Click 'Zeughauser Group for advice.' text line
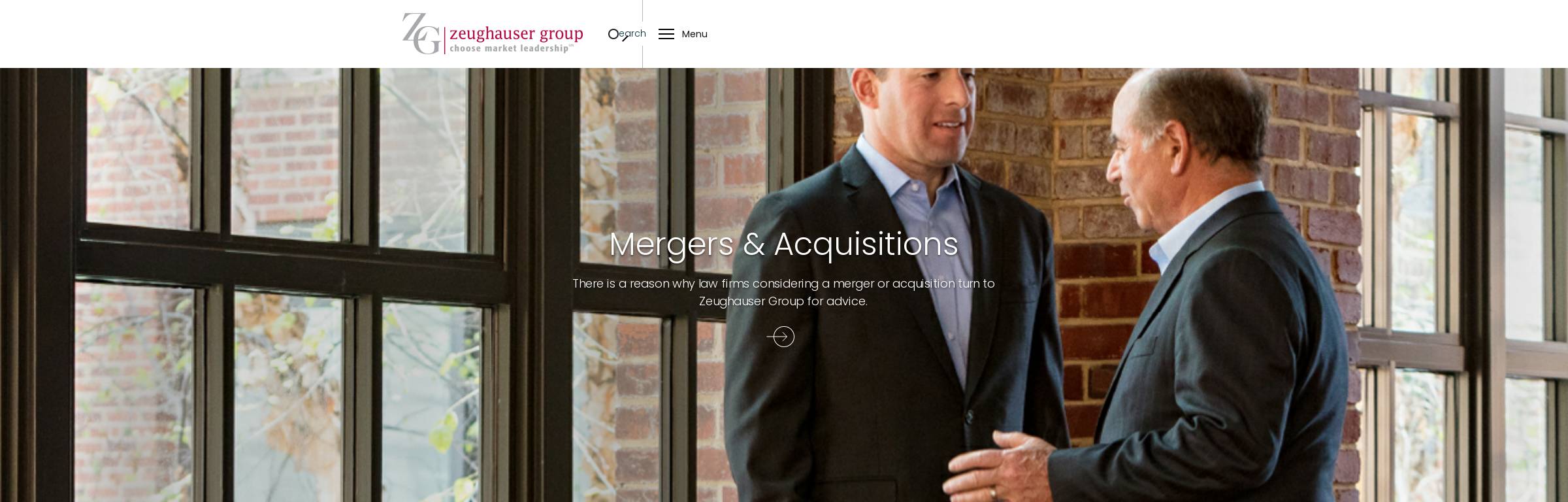 coord(783,301)
